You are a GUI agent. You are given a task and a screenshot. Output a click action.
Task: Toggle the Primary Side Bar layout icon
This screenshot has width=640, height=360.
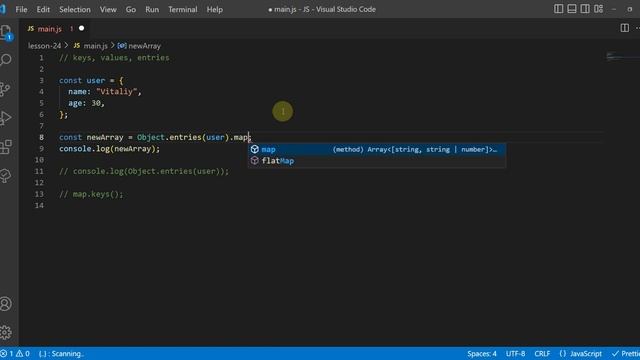pyautogui.click(x=558, y=9)
